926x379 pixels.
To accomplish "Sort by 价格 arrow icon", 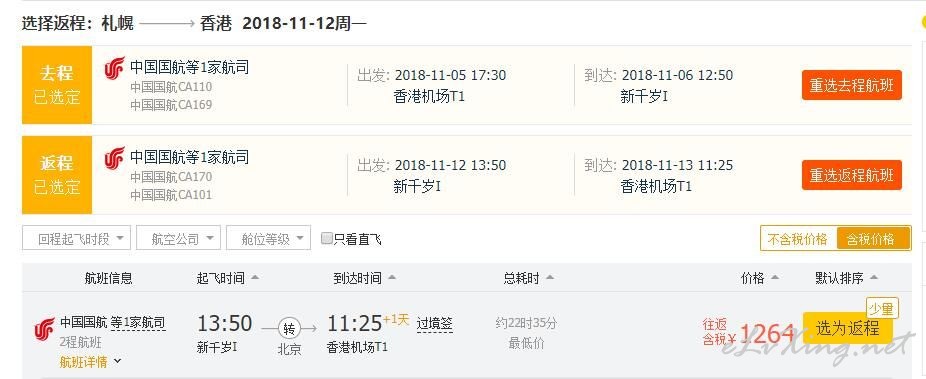I will click(775, 278).
